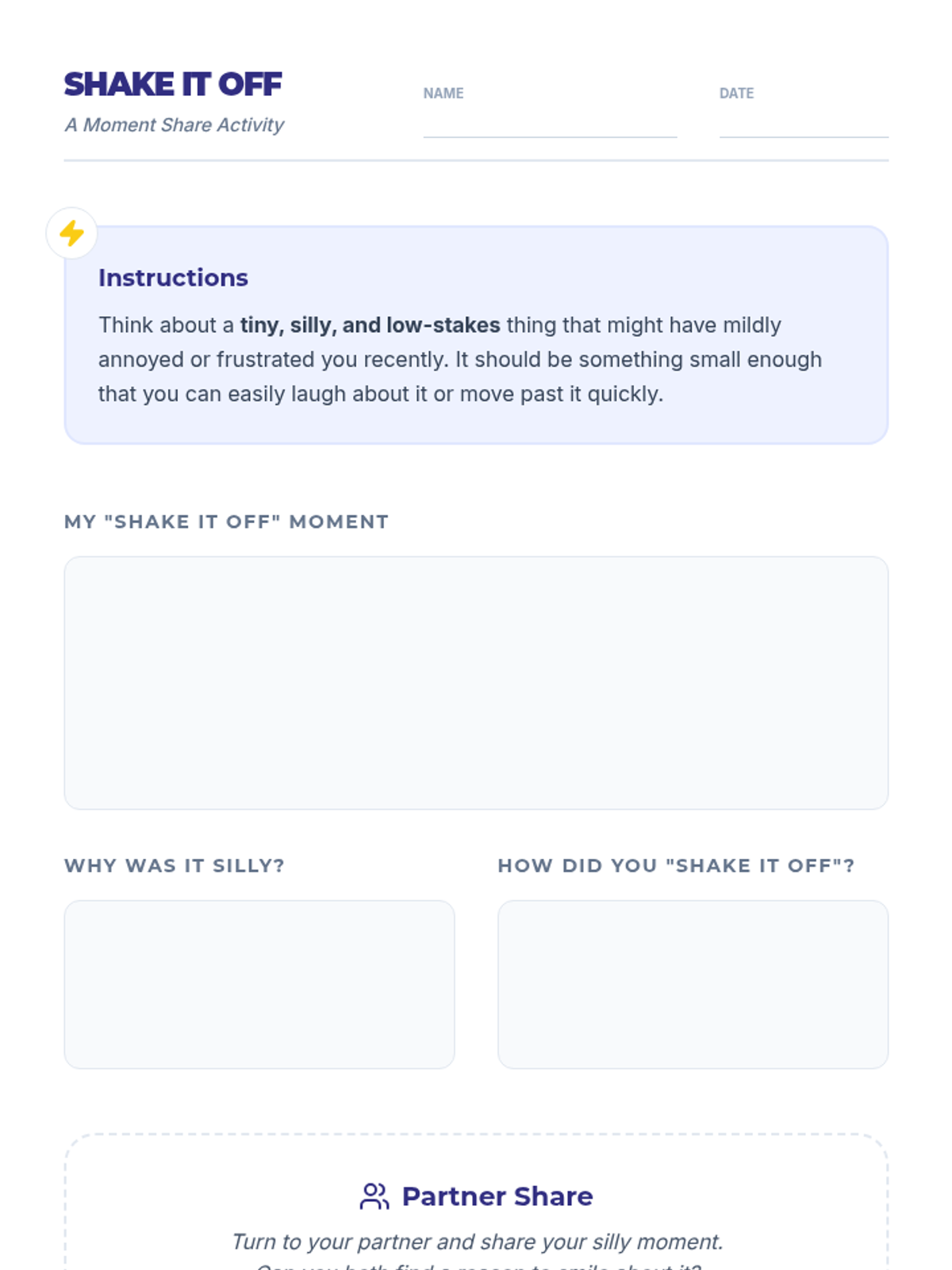952x1270 pixels.
Task: Click the SHAKE IT OFF title
Action: [173, 84]
